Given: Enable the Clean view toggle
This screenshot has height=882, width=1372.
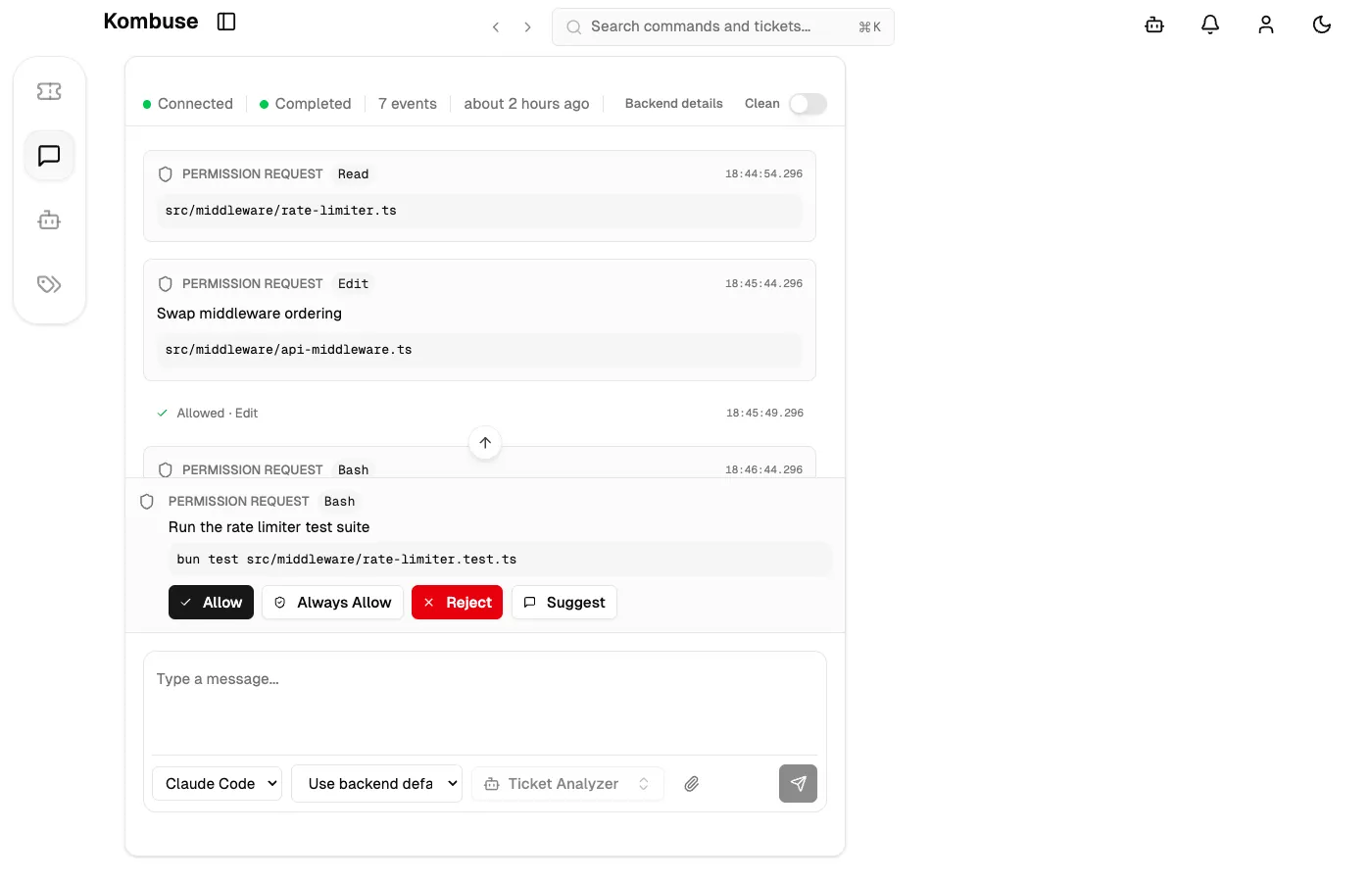Looking at the screenshot, I should pyautogui.click(x=808, y=103).
